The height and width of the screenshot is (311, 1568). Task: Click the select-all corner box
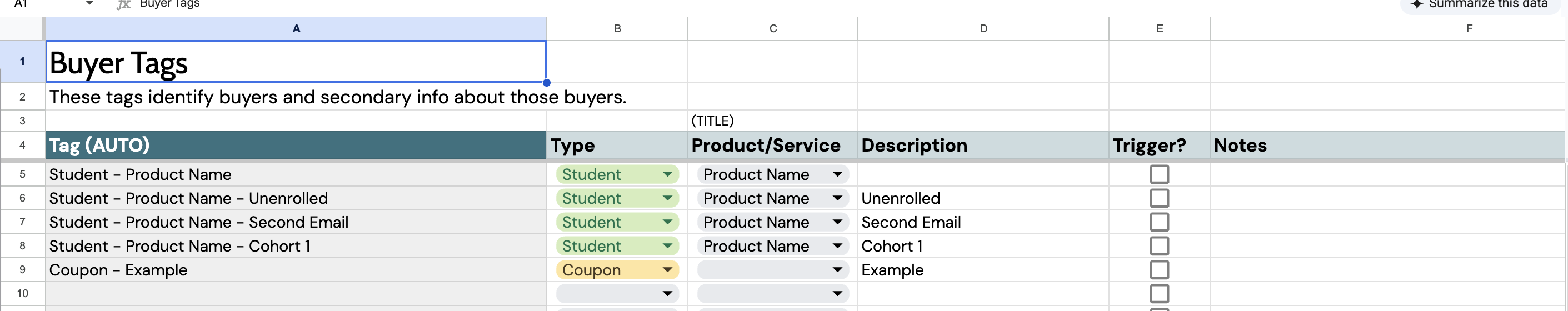(x=22, y=29)
